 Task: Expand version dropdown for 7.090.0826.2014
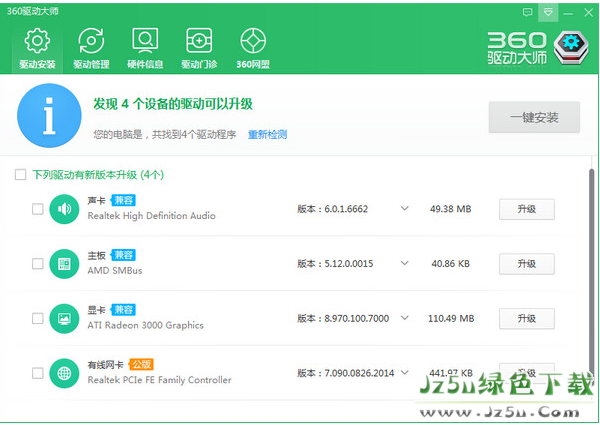pos(404,372)
